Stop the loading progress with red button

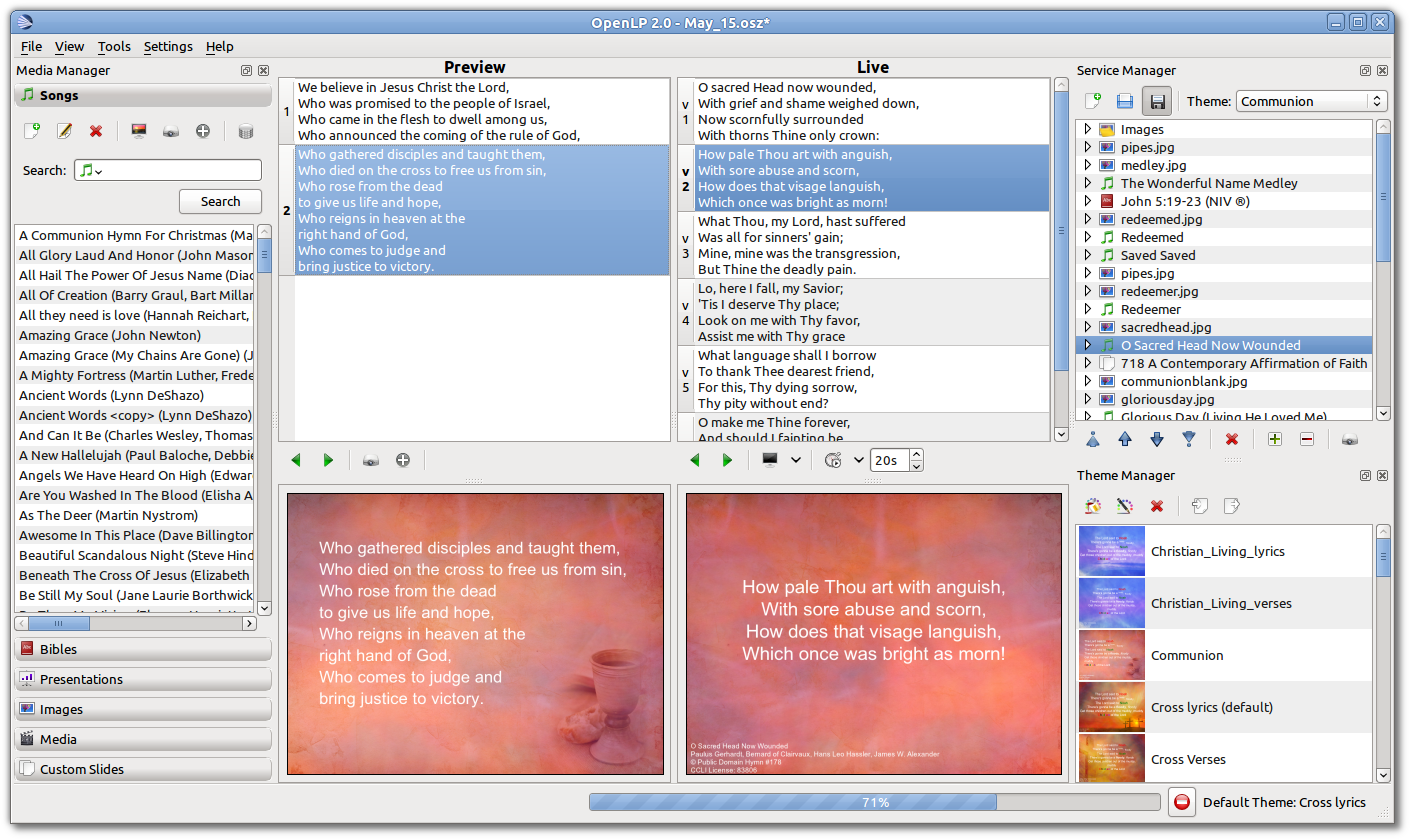tap(1182, 802)
